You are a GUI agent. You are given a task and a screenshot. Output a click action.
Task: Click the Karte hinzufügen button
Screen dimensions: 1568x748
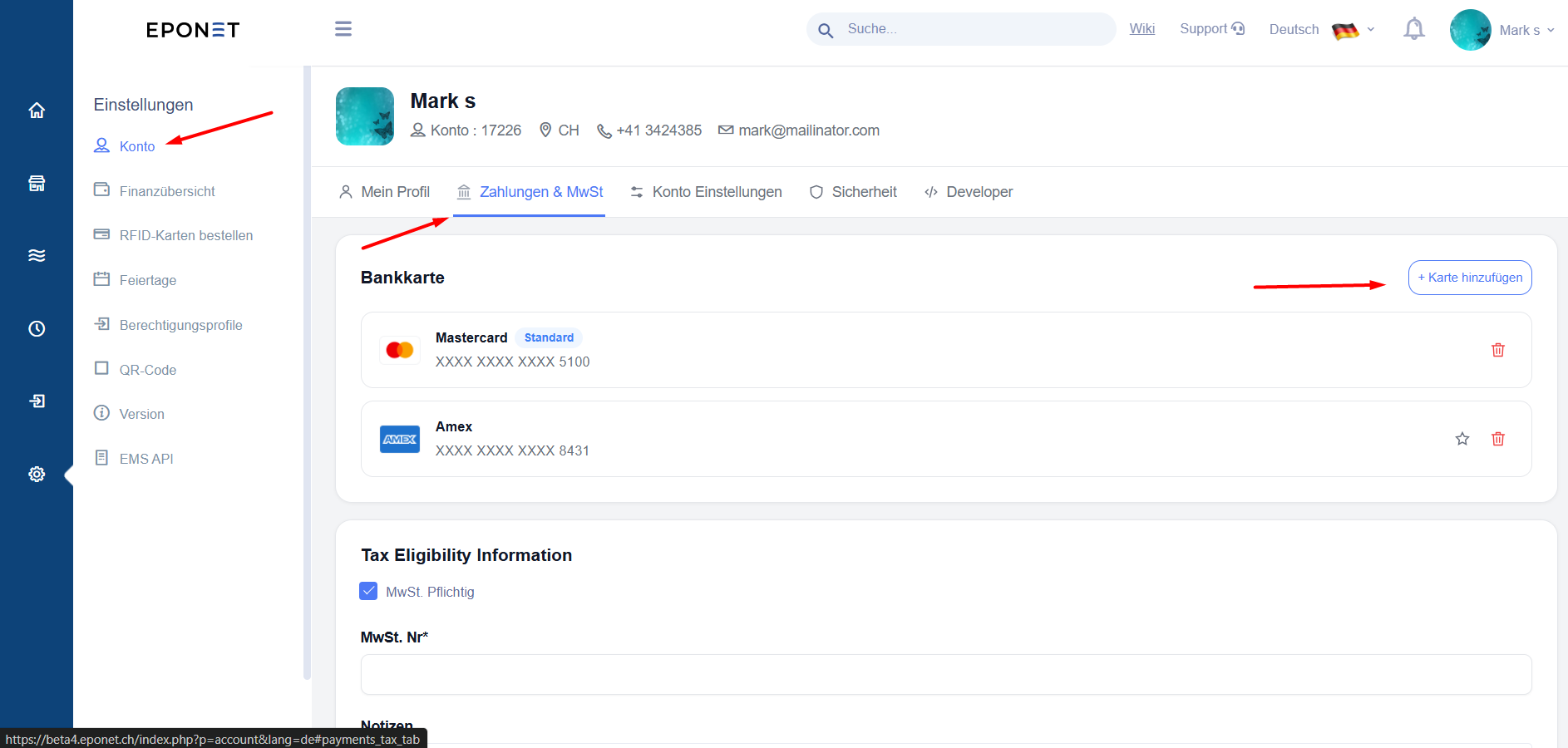tap(1470, 278)
